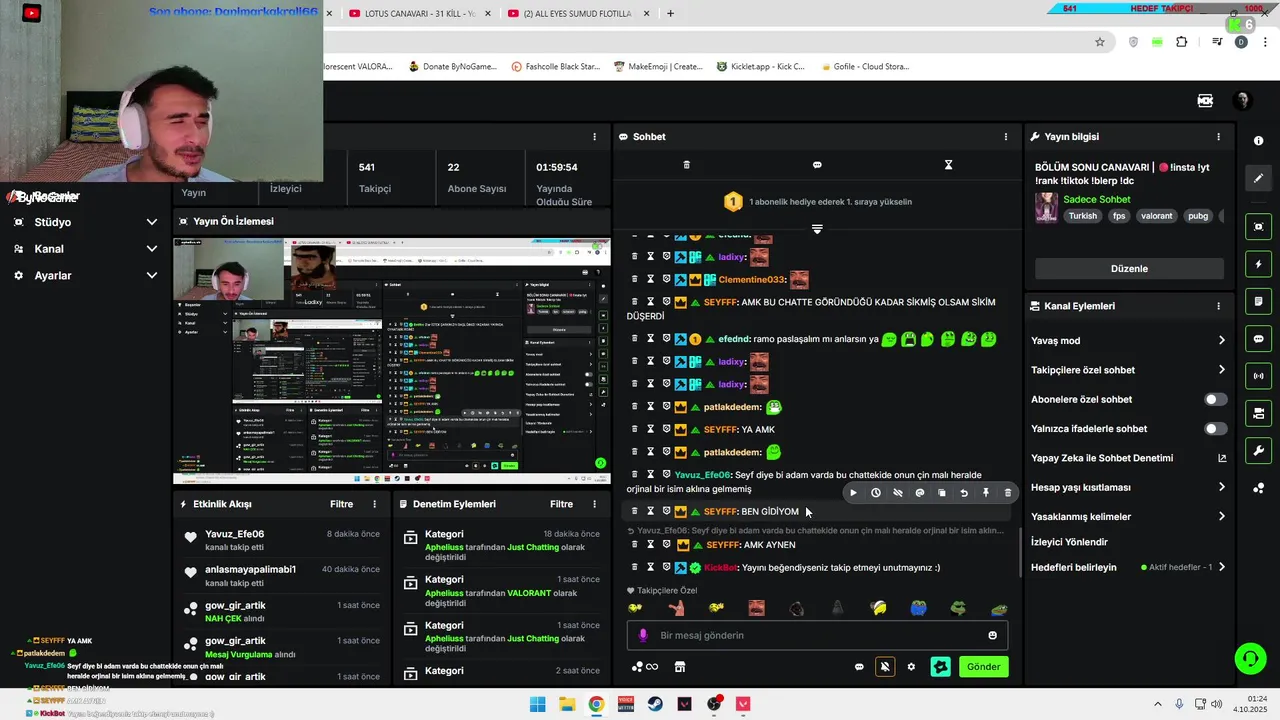
Task: Click the infinity points icon below message box
Action: pos(645,667)
